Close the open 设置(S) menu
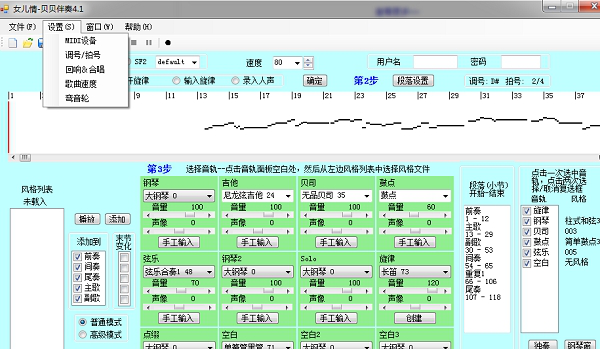Image resolution: width=600 pixels, height=362 pixels. (61, 27)
